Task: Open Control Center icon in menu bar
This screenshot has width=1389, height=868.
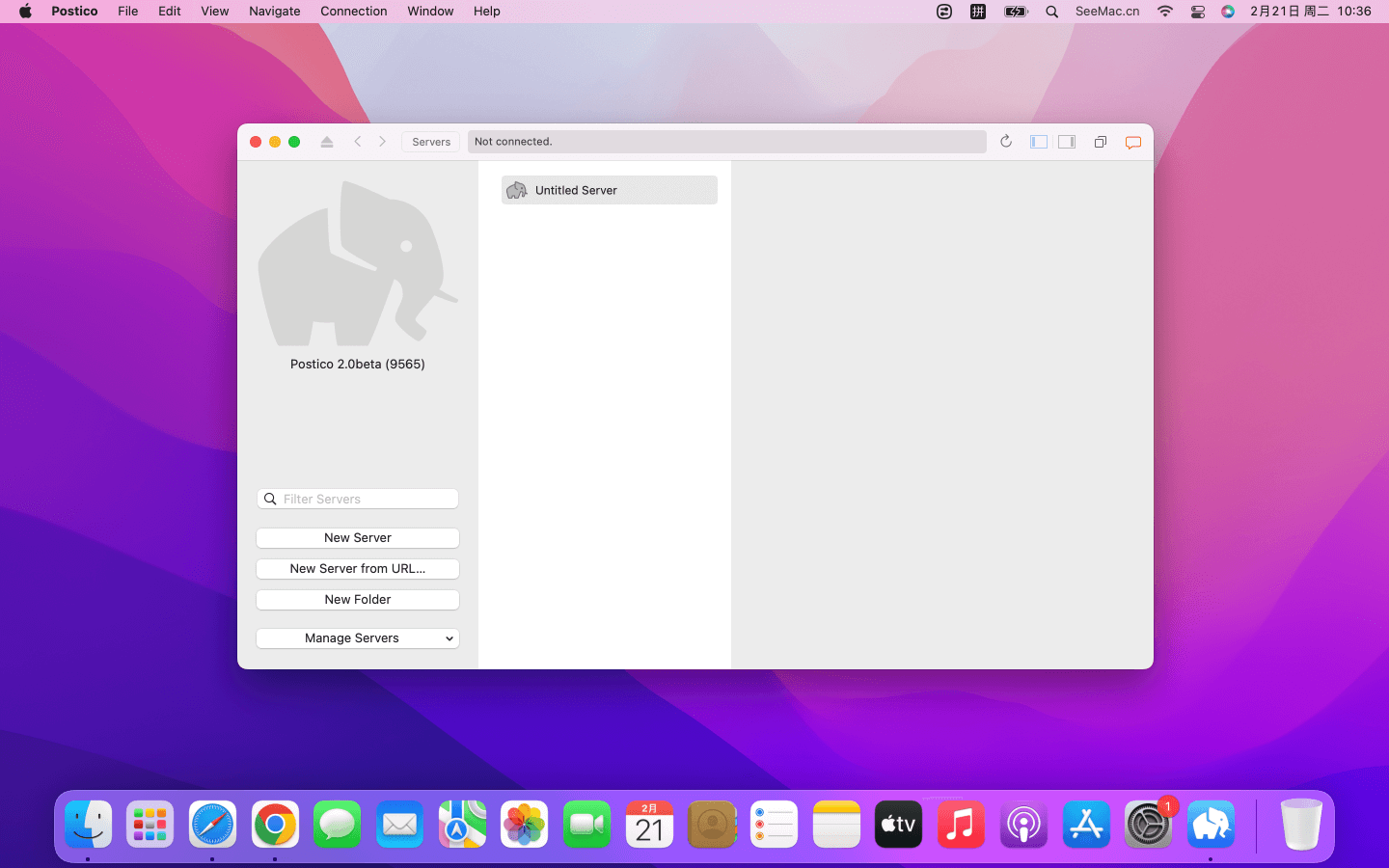Action: point(1198,12)
